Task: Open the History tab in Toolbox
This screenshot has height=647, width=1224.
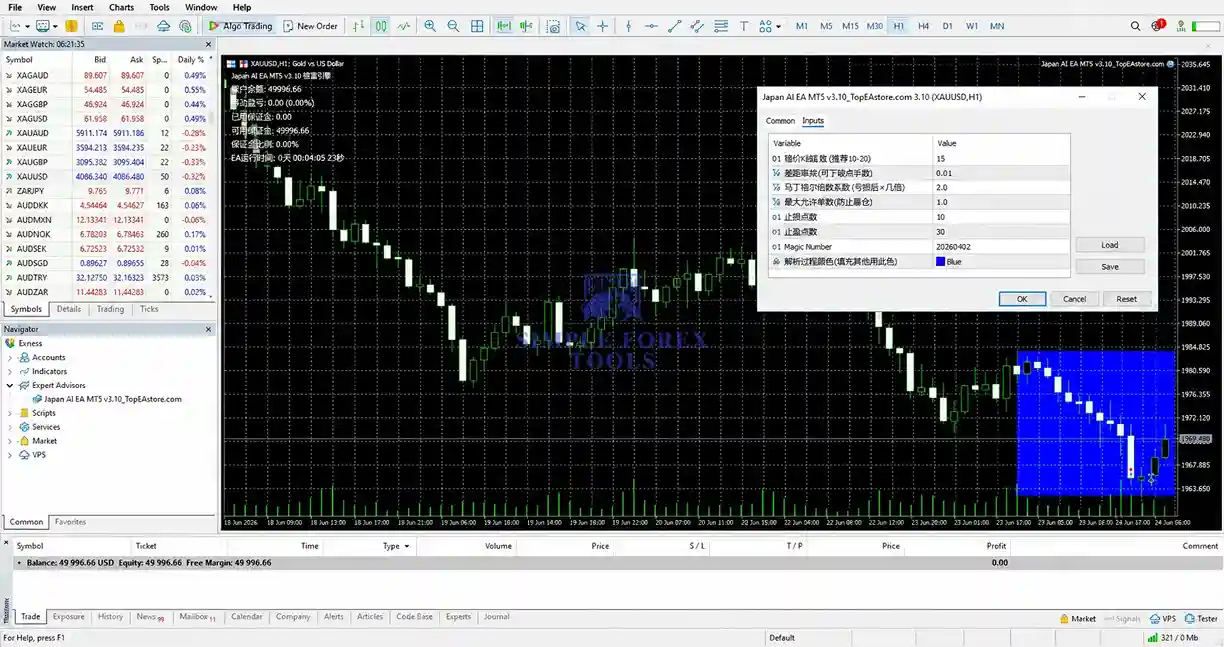Action: point(110,617)
